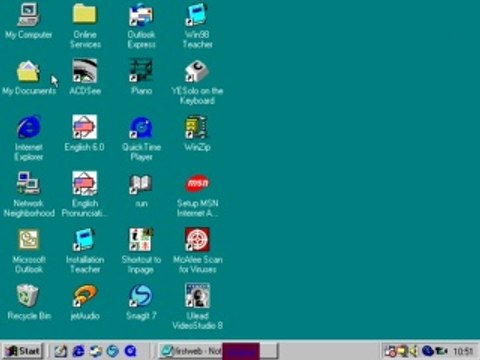The image size is (480, 360).
Task: Click the volume speaker tray icon
Action: tap(414, 351)
